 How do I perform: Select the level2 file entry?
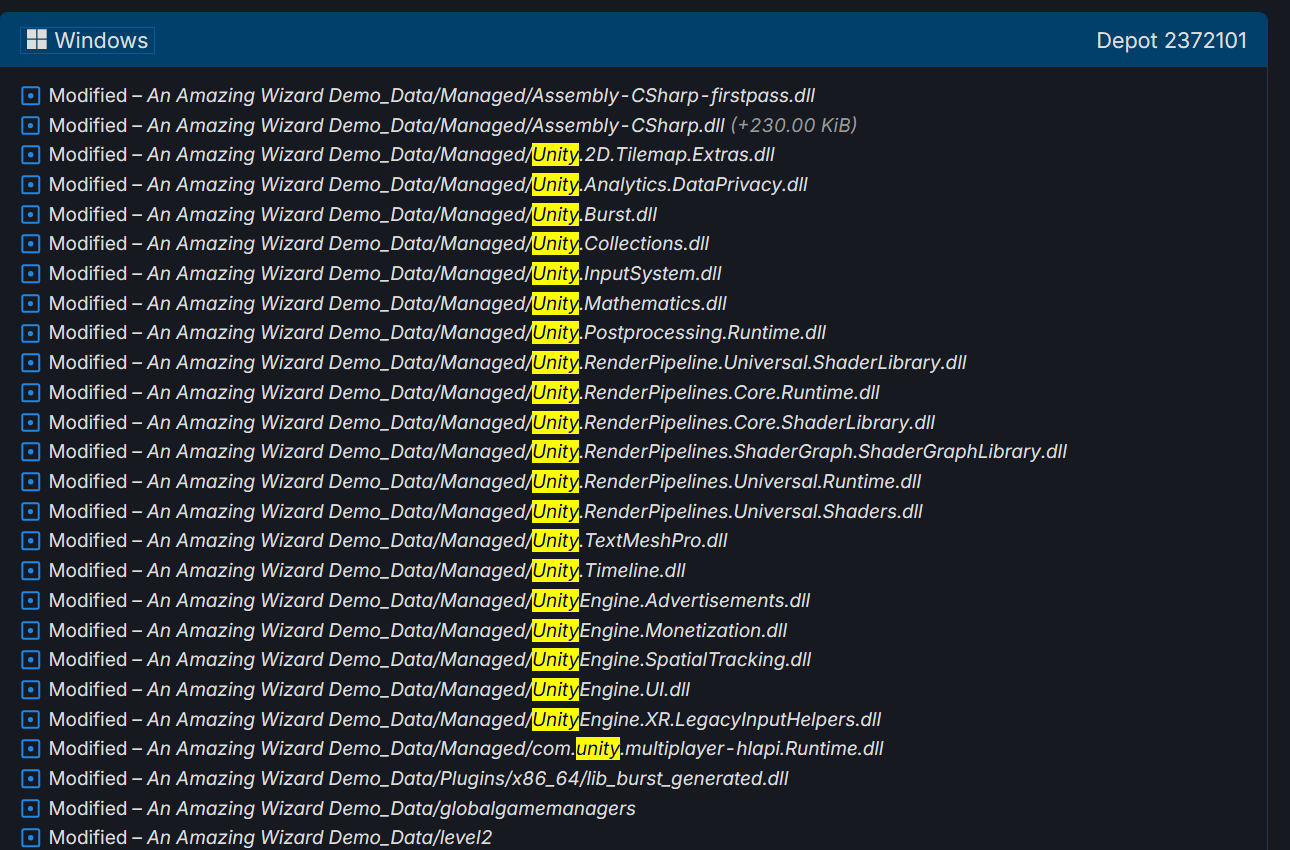click(320, 838)
